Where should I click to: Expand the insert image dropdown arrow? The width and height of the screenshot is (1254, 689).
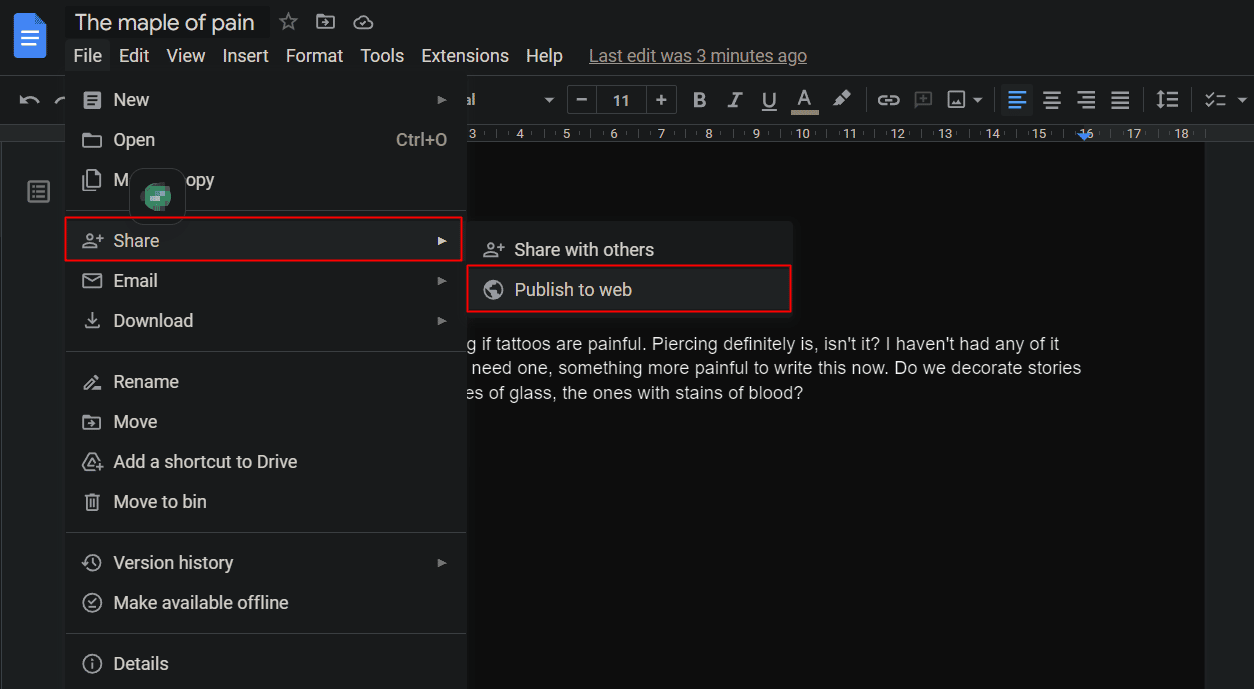coord(978,100)
